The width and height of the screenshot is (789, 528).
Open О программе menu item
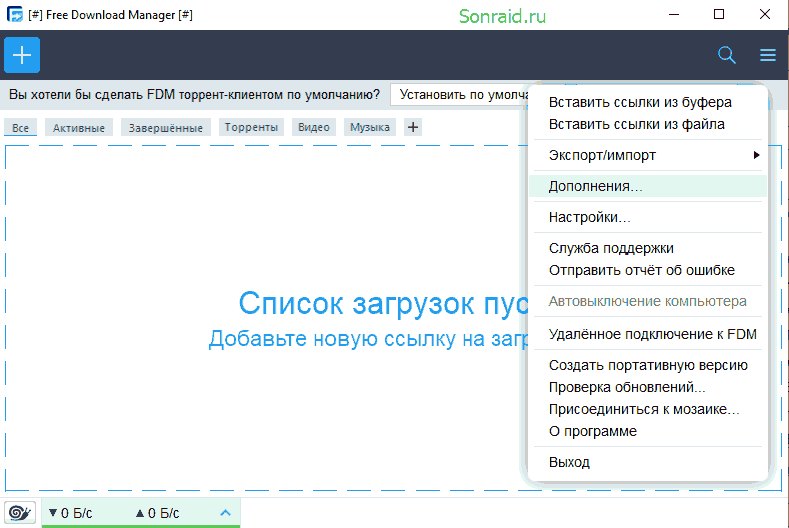coord(593,431)
